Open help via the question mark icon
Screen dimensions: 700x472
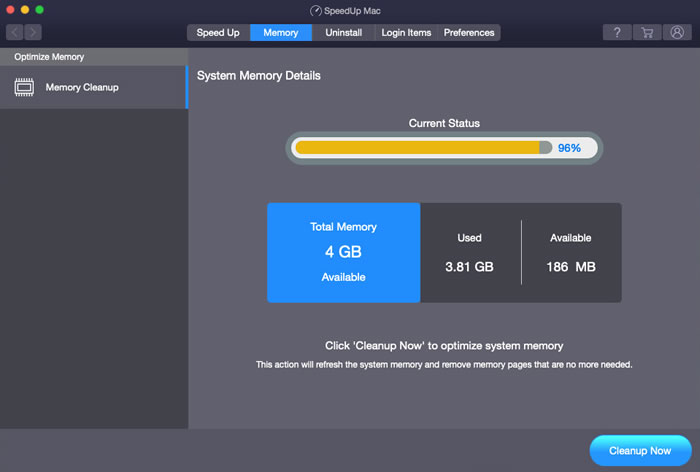point(616,33)
